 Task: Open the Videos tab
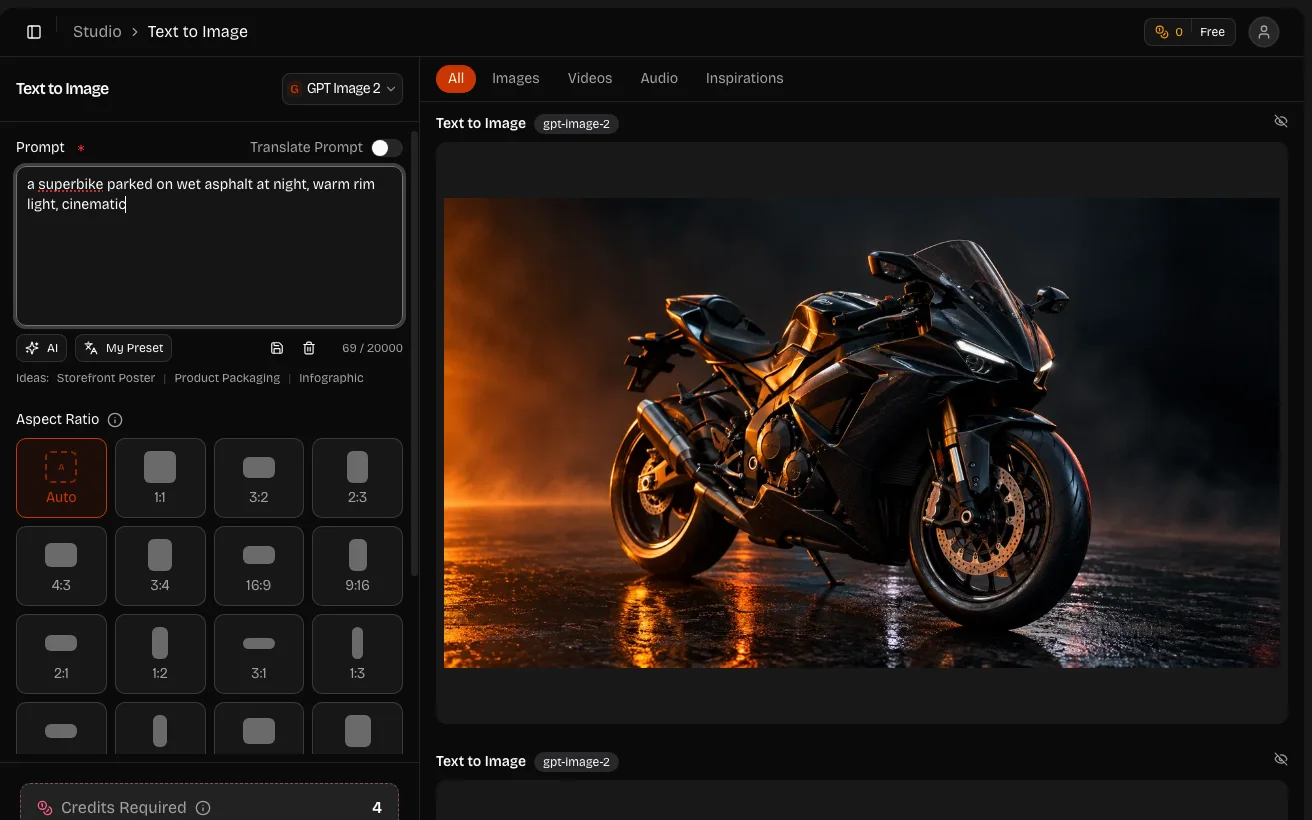tap(590, 78)
